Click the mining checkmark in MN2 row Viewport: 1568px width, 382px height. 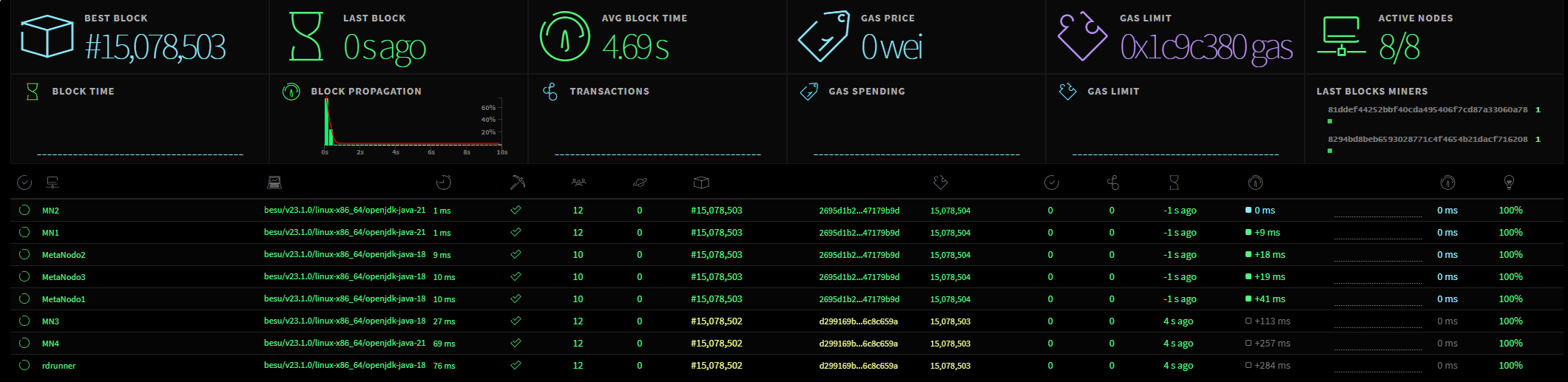pos(516,210)
